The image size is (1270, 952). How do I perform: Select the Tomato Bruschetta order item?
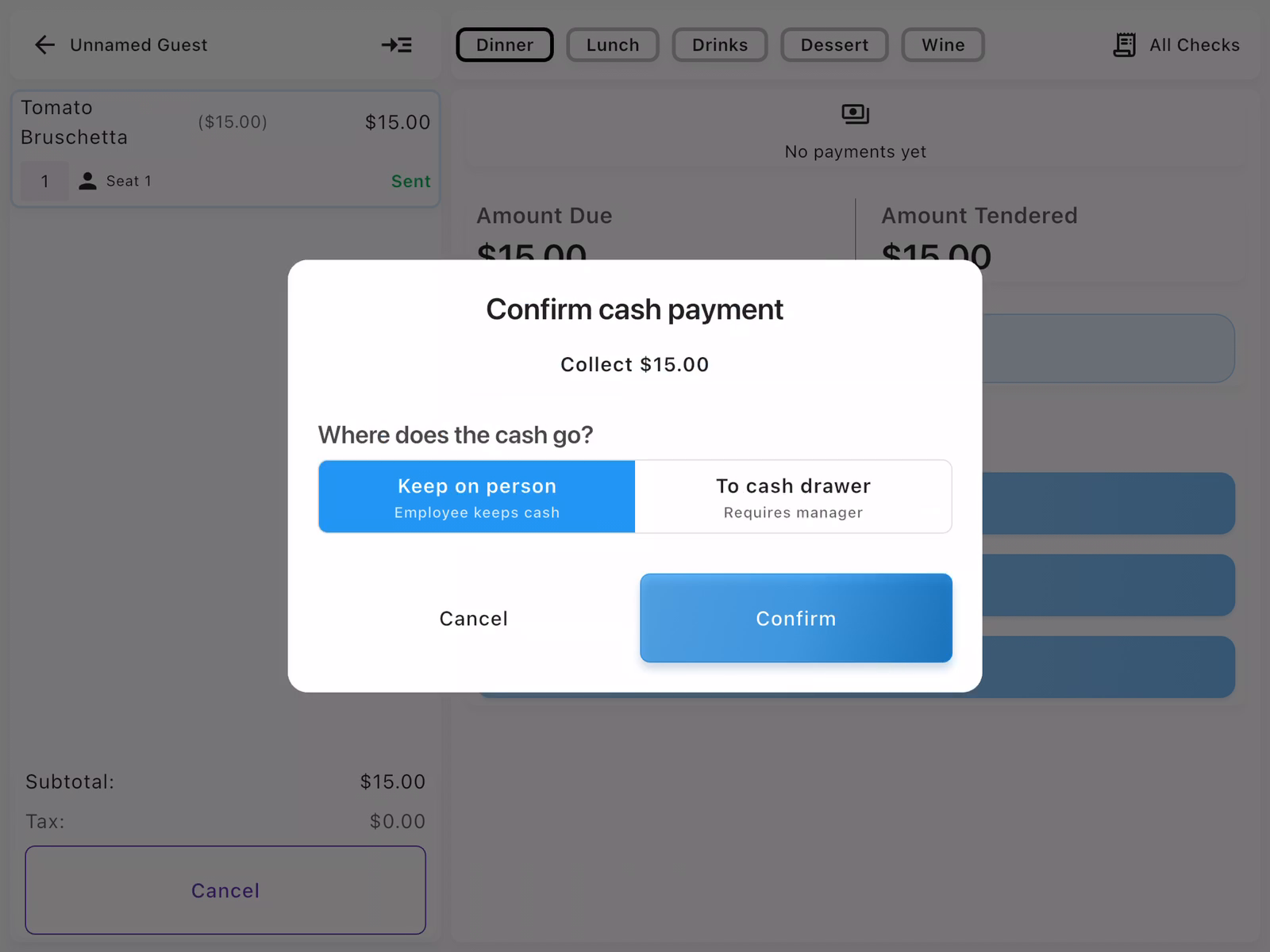(225, 148)
